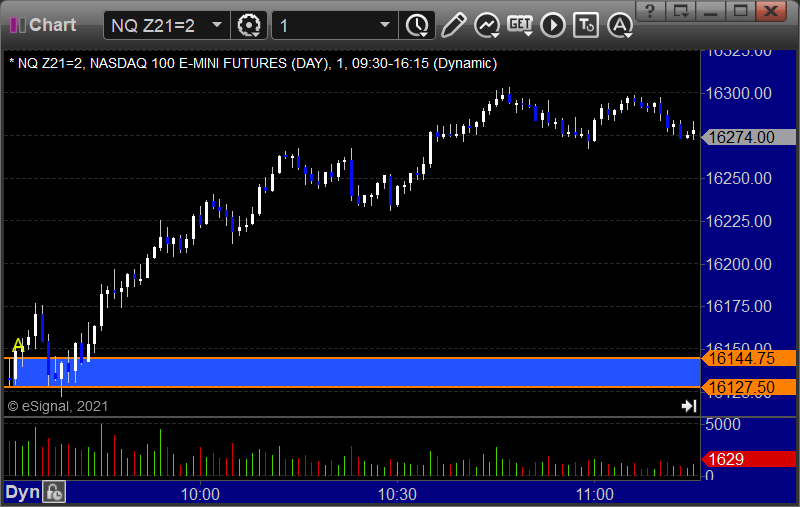Click the help question mark button
Screen dimensions: 800x507
(x=650, y=11)
